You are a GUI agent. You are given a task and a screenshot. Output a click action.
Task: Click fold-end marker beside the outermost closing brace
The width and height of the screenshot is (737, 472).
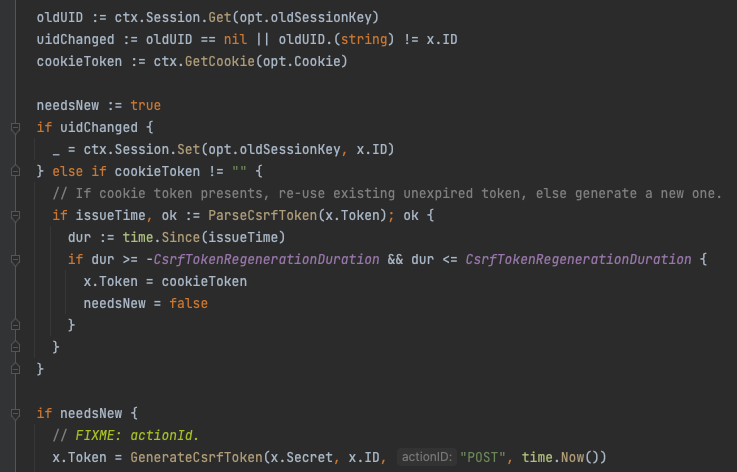16,369
